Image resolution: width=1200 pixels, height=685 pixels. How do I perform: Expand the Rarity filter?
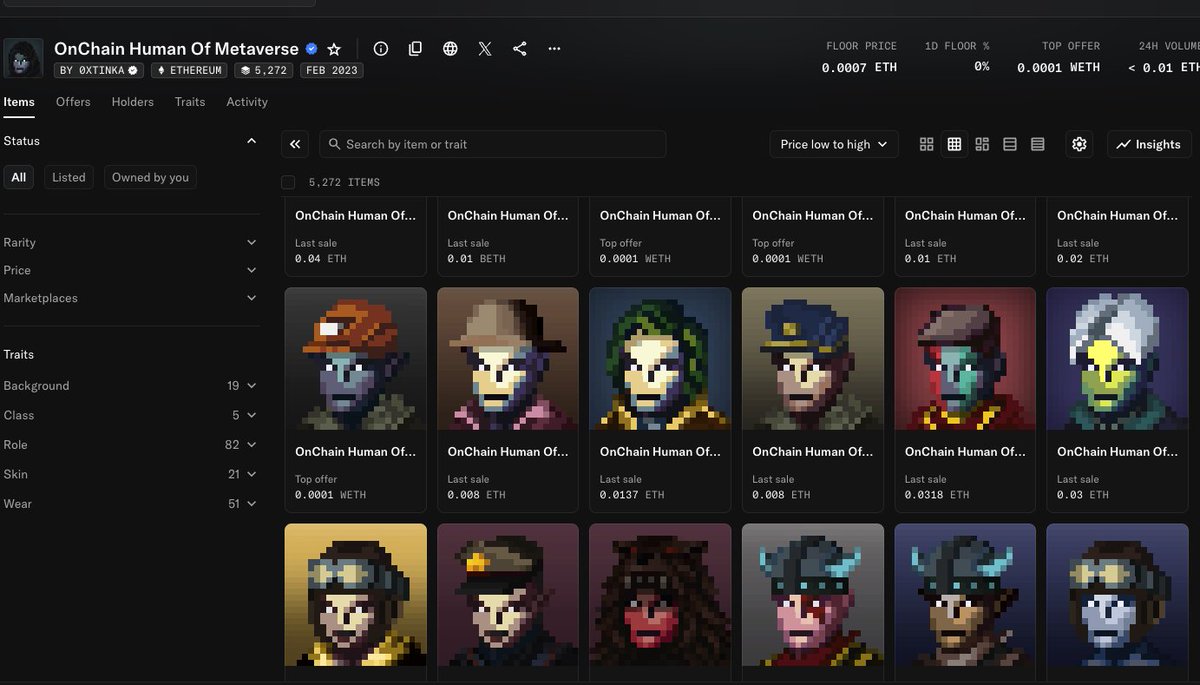[x=130, y=242]
